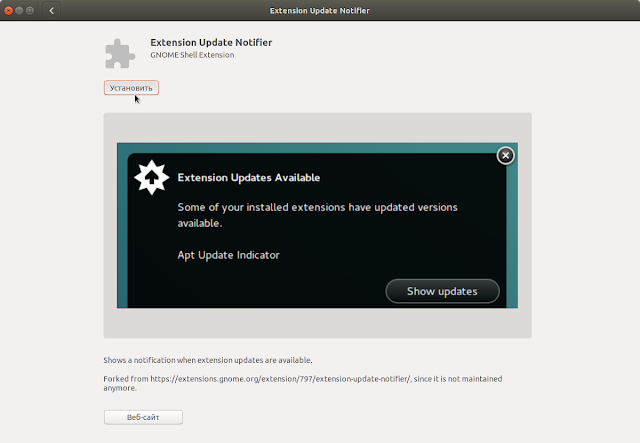This screenshot has width=640, height=443.
Task: Go back using the header arrow
Action: [51, 11]
